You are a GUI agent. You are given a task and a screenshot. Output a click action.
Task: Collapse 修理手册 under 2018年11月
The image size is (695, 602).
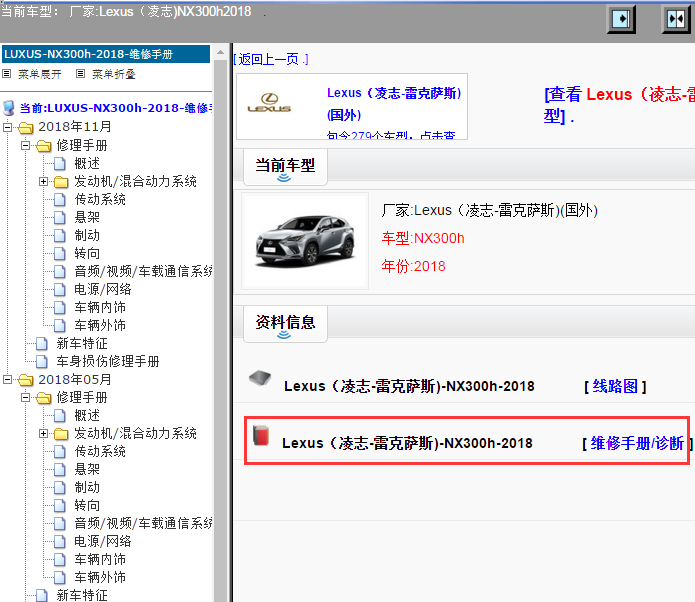[25, 145]
